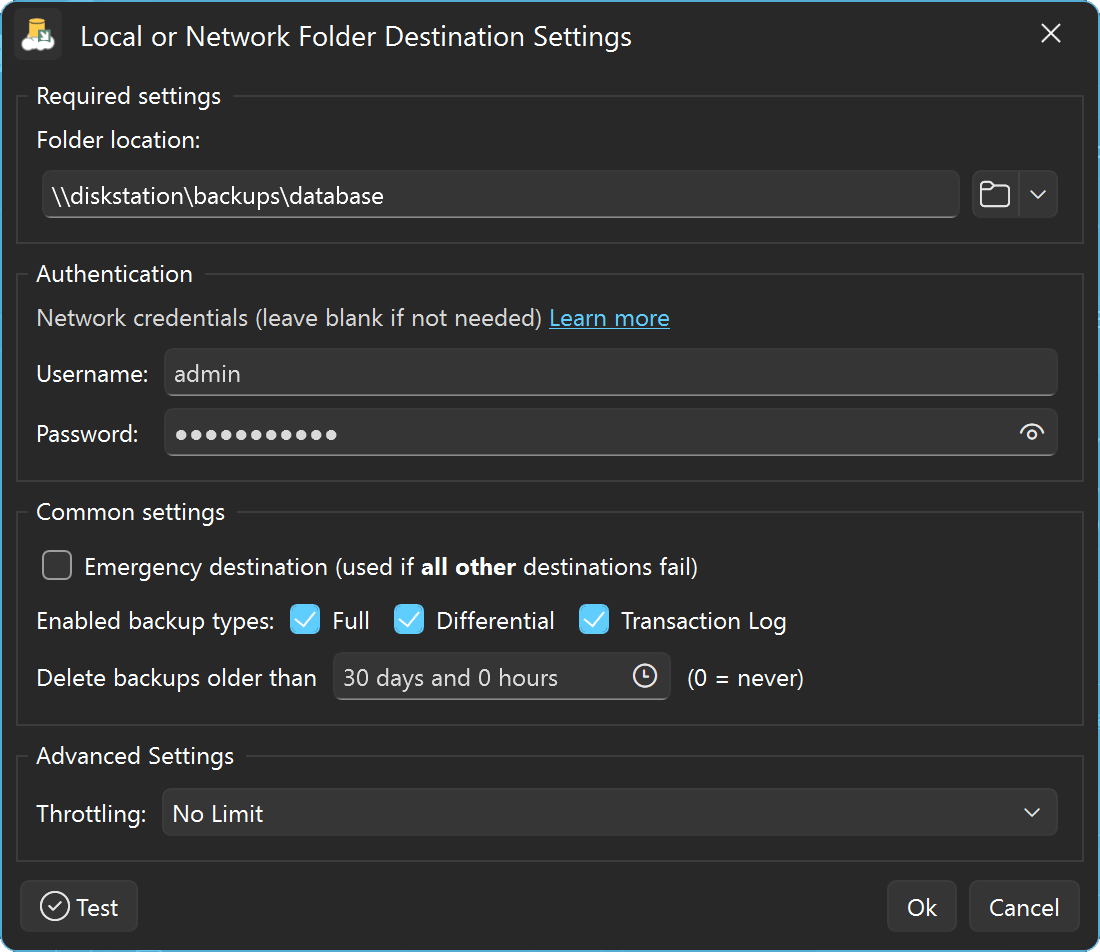Click the Folder location text field
The width and height of the screenshot is (1100, 952).
click(x=500, y=195)
